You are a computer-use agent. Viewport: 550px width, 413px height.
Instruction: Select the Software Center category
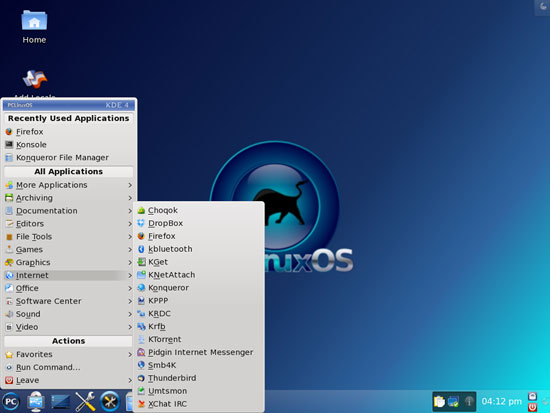(x=69, y=301)
